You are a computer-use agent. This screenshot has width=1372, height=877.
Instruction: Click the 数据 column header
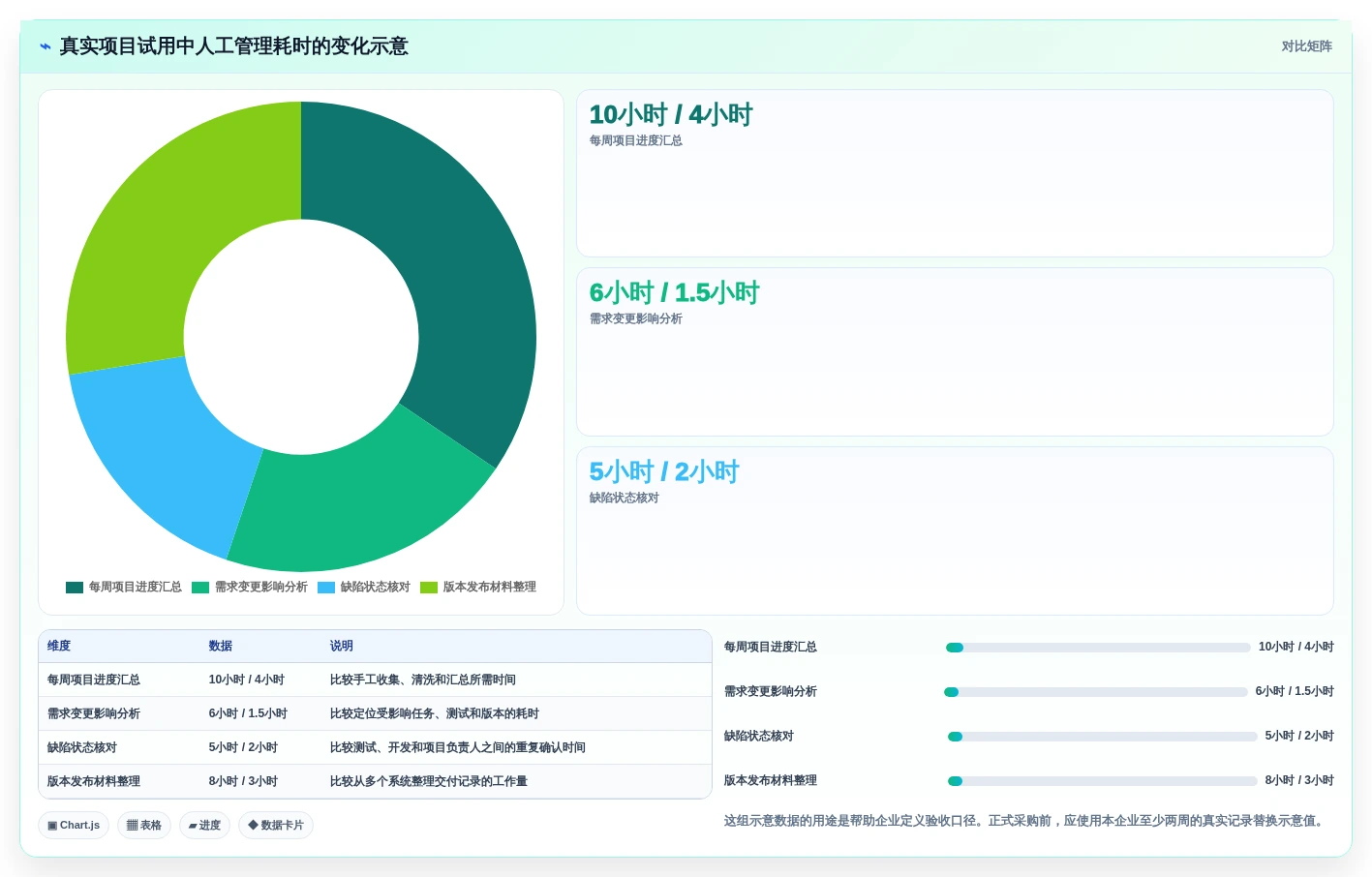[x=221, y=647]
